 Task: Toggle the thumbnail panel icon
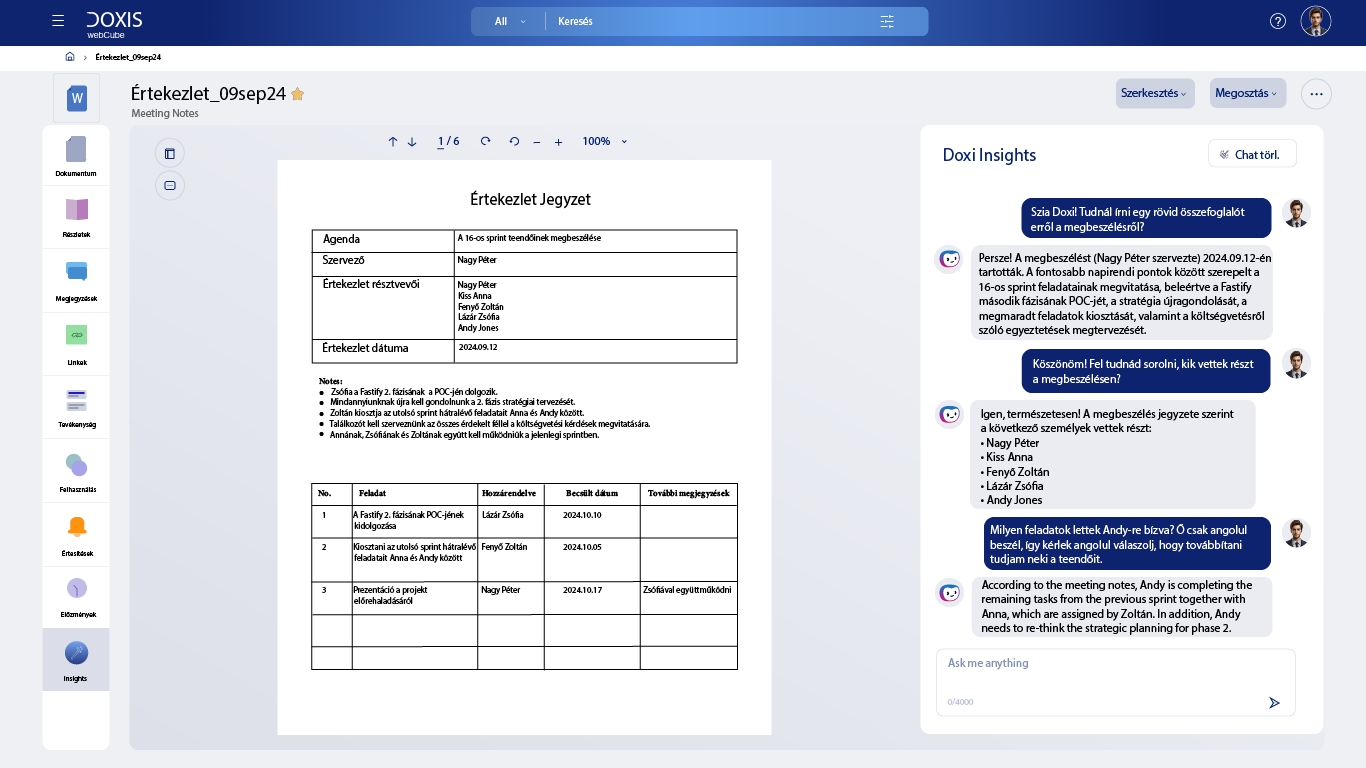pos(170,154)
